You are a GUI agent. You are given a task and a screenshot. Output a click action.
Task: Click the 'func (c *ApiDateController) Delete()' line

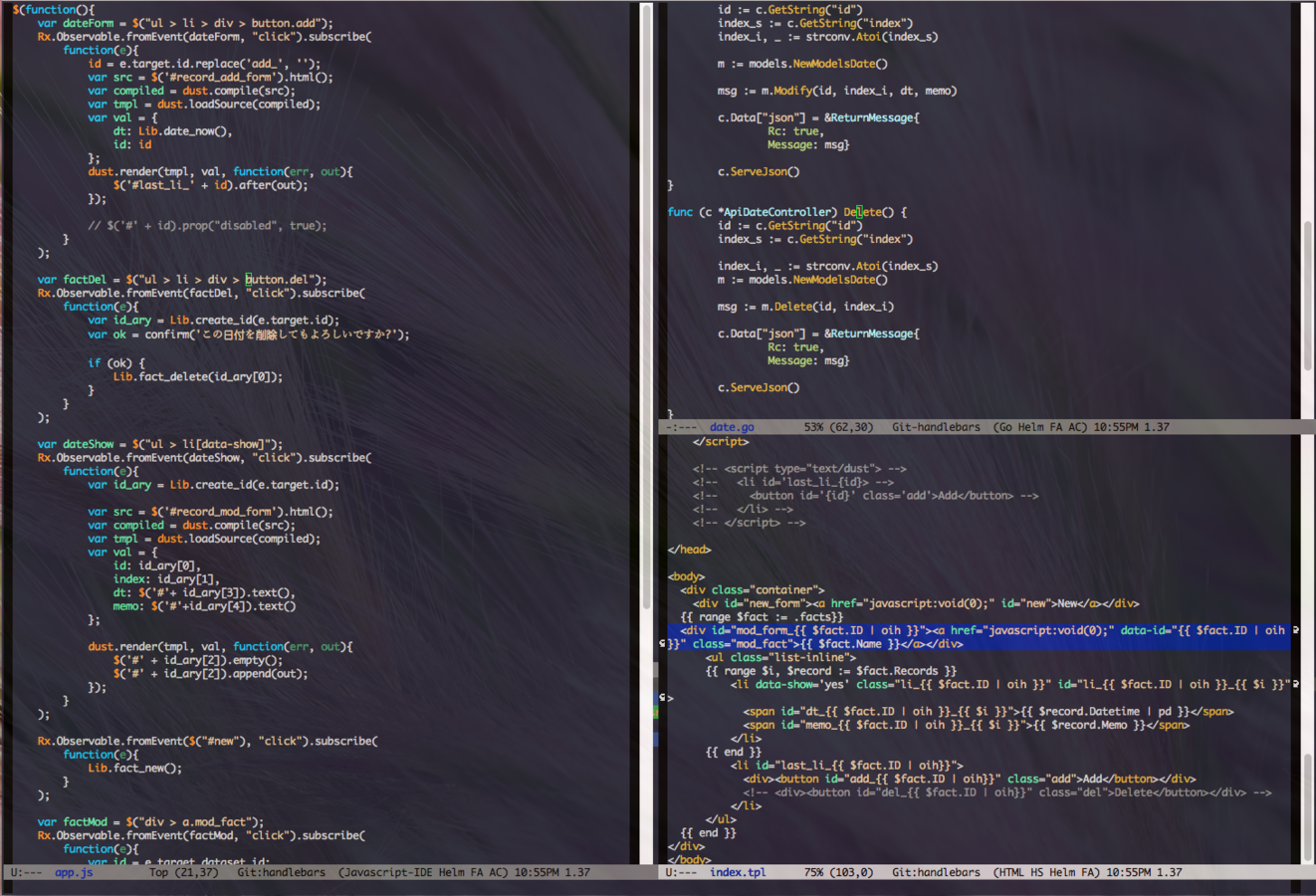[787, 212]
